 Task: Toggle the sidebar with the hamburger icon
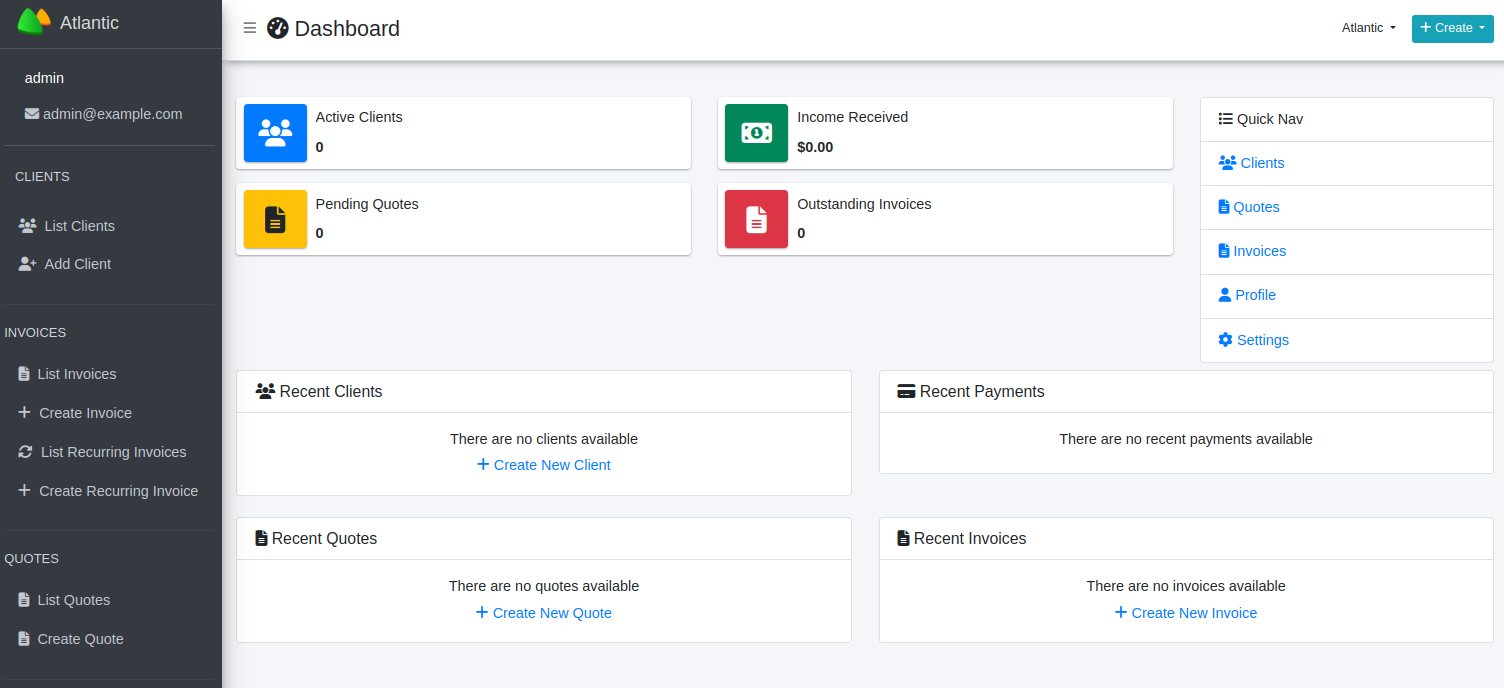tap(250, 28)
